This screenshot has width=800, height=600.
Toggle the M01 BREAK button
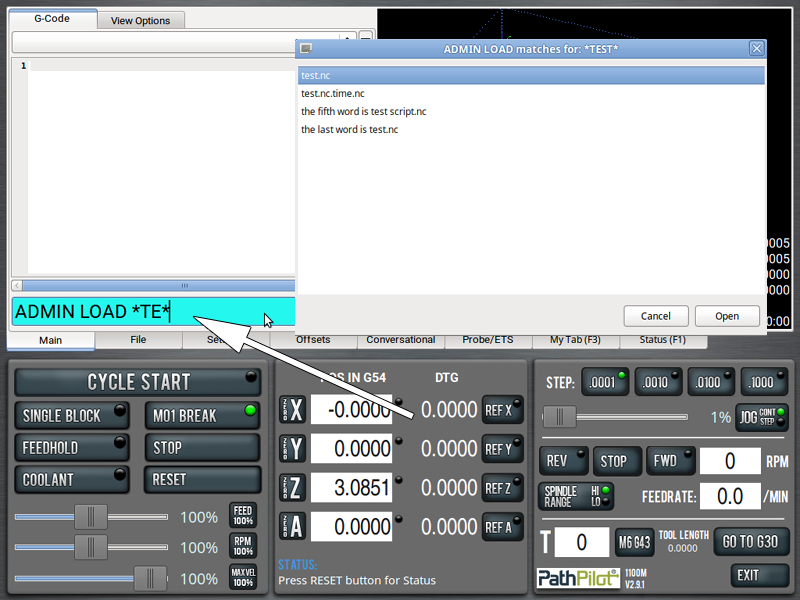[x=202, y=415]
